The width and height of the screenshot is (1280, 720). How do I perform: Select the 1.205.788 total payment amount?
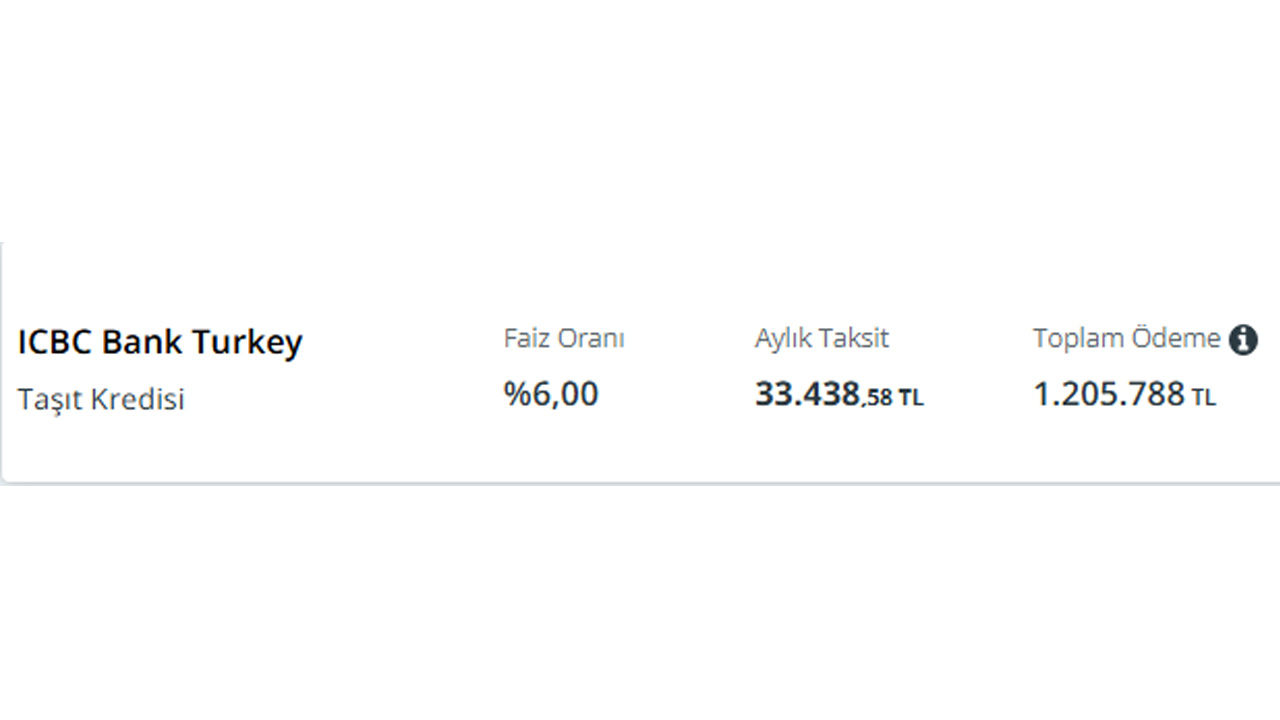pos(1109,394)
